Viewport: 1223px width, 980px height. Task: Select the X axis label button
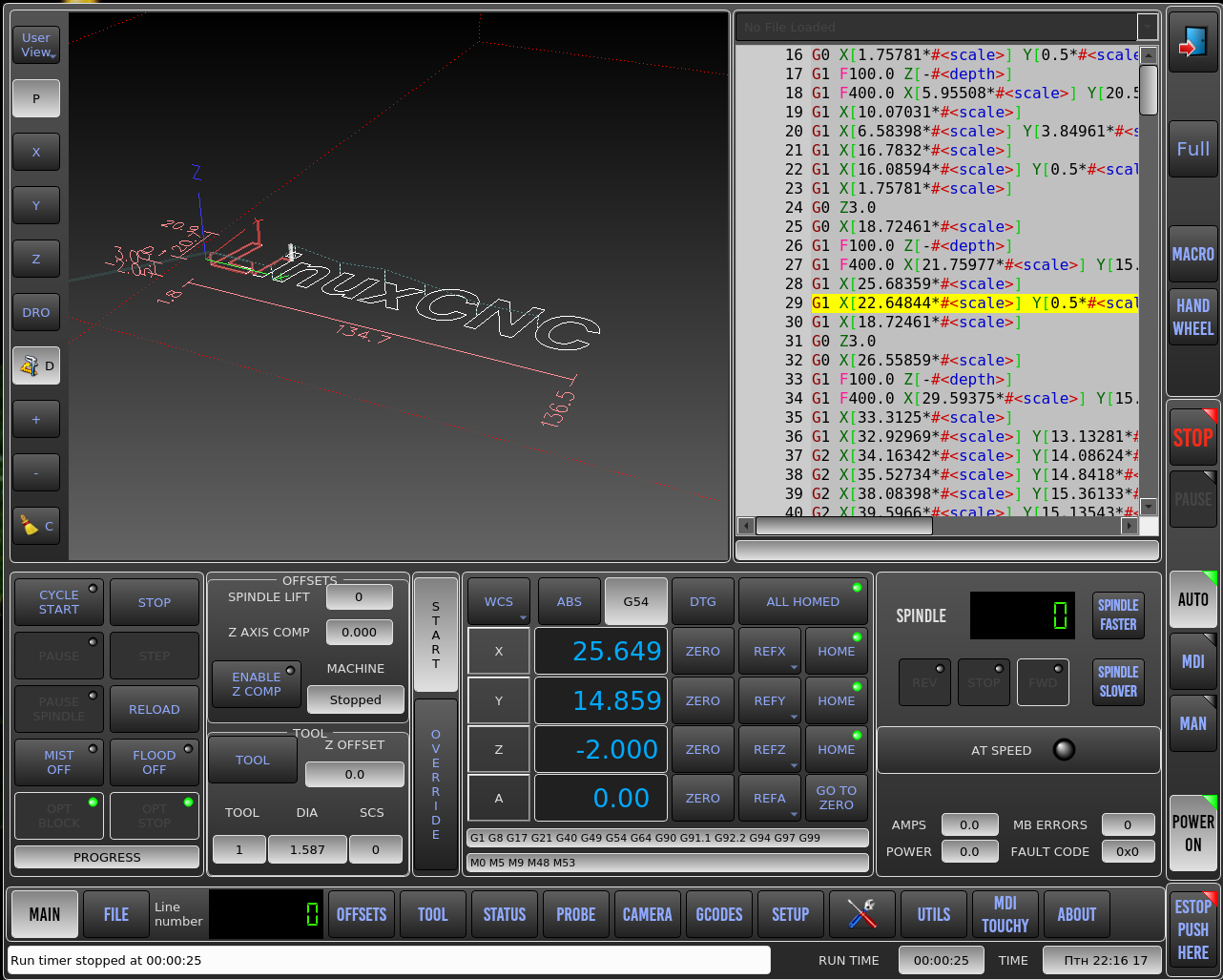499,651
